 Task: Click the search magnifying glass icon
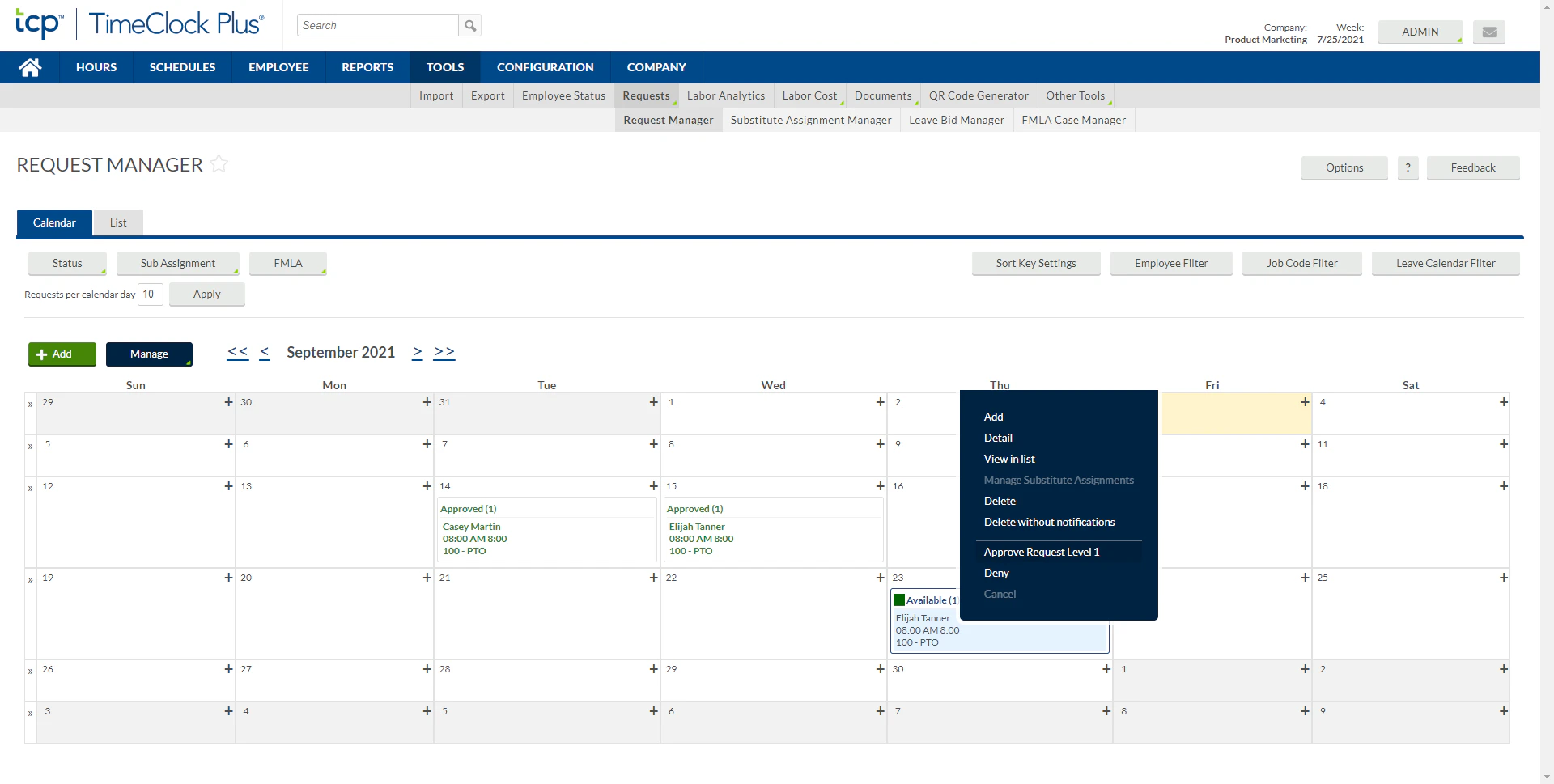coord(469,25)
